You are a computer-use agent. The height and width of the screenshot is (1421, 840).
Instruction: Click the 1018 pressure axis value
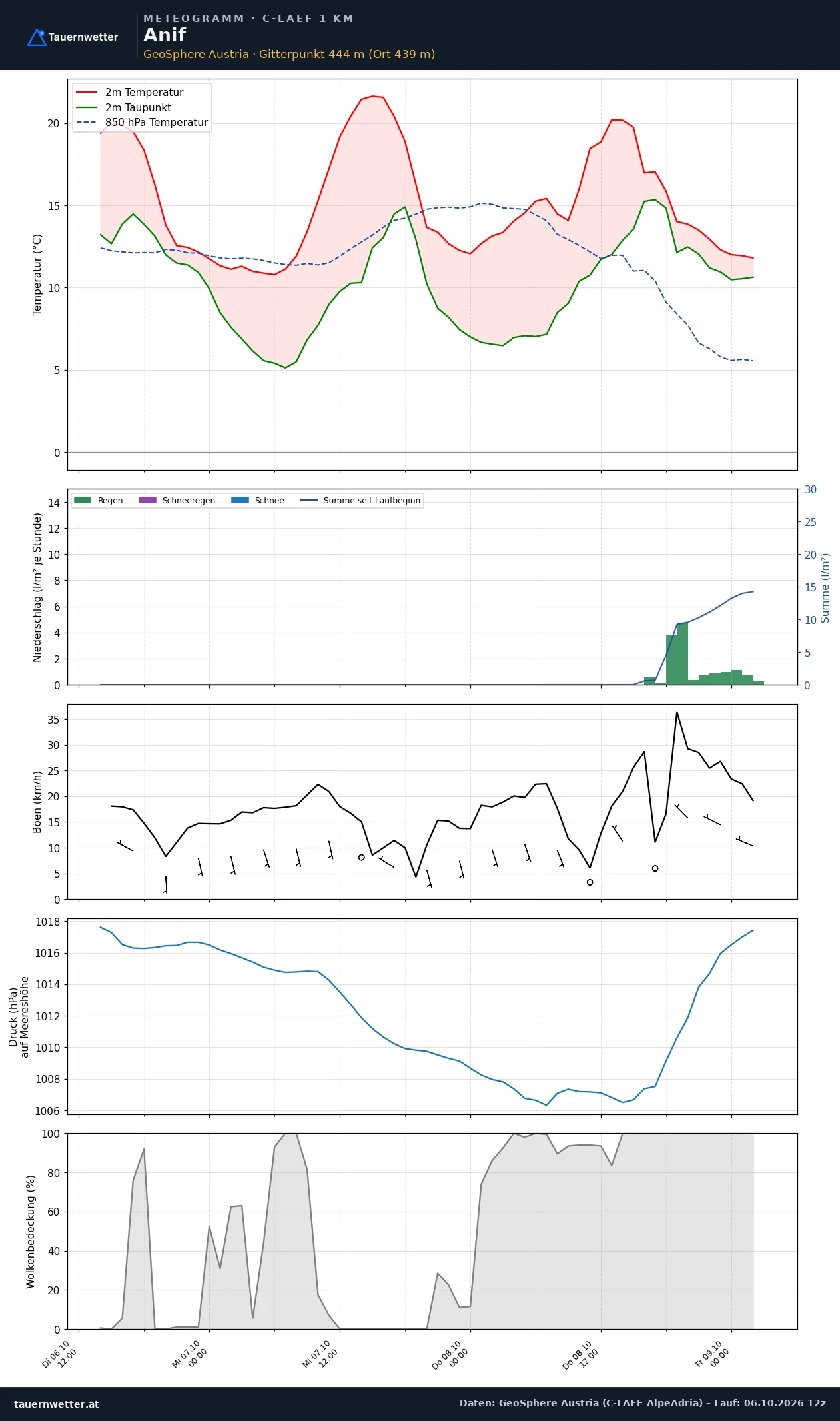pyautogui.click(x=47, y=922)
